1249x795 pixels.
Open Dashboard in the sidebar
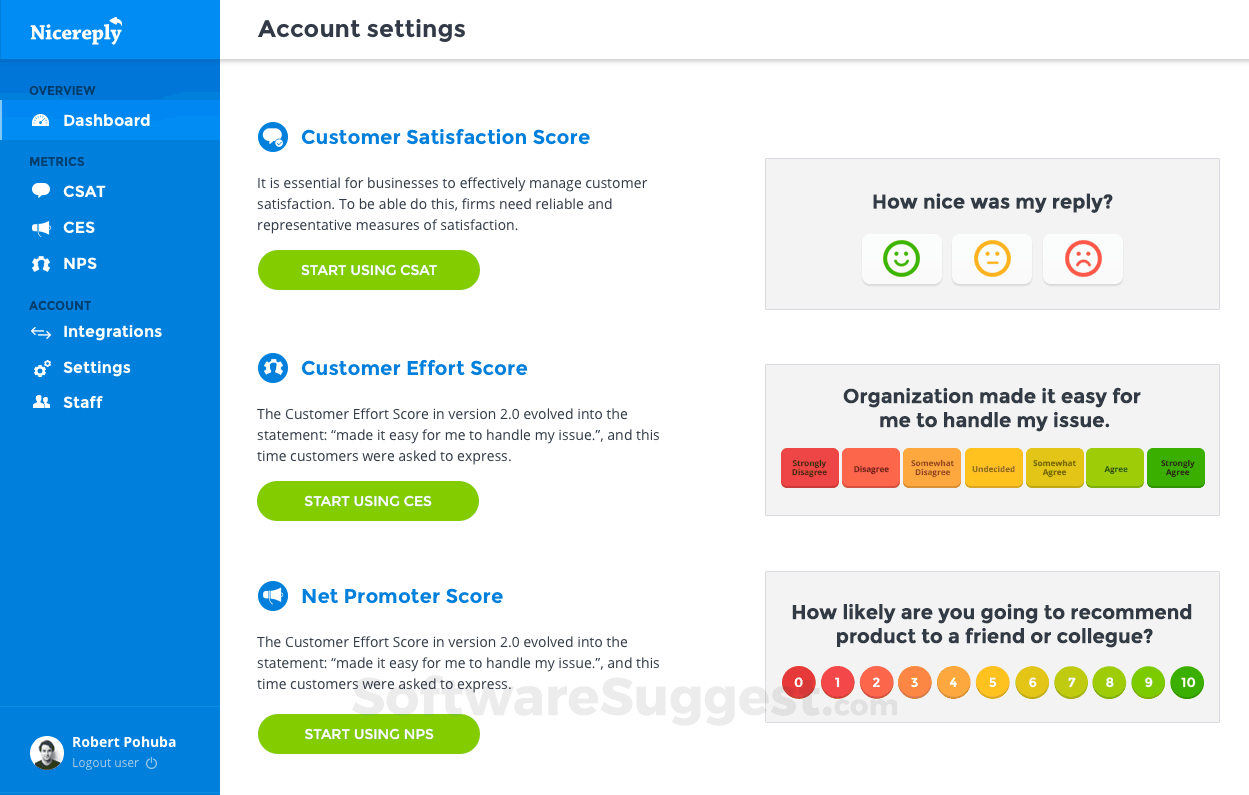click(106, 120)
